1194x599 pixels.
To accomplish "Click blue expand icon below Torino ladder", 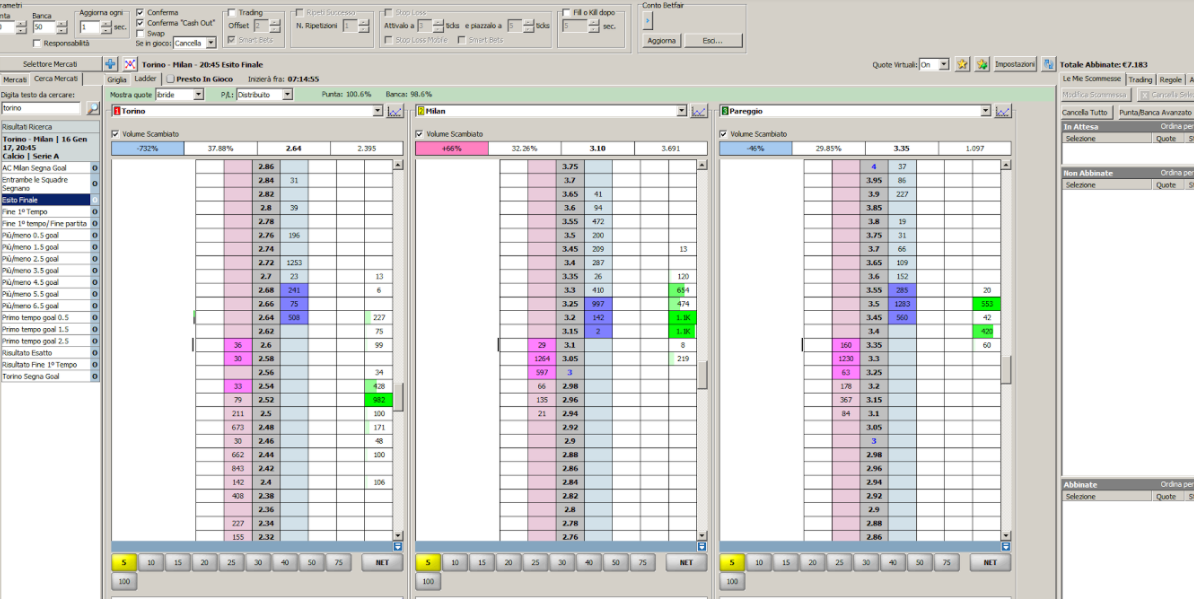I will [x=397, y=546].
